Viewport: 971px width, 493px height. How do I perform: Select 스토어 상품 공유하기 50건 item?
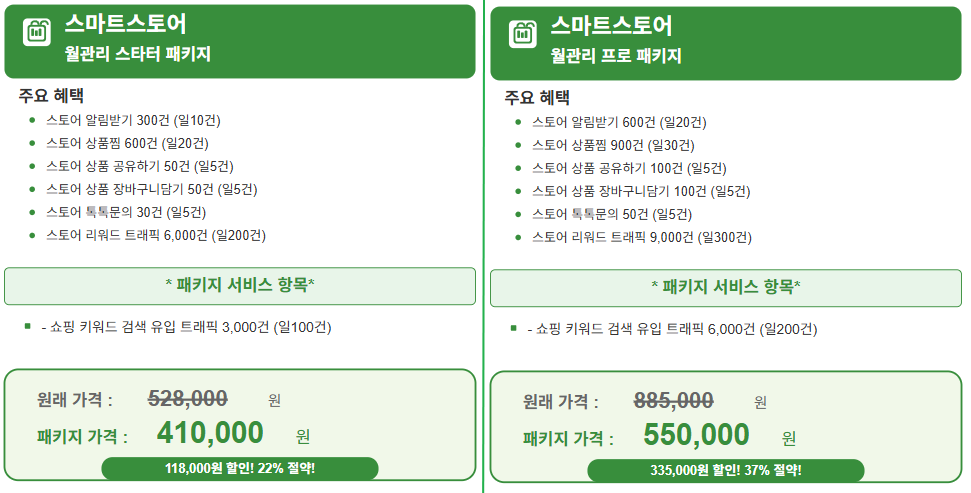(139, 166)
